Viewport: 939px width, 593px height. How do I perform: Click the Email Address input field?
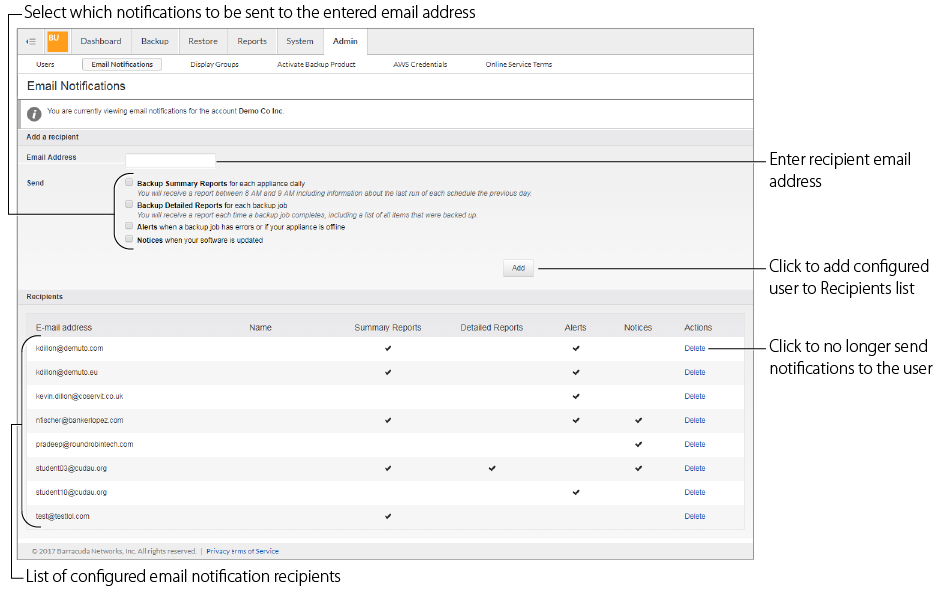click(170, 158)
